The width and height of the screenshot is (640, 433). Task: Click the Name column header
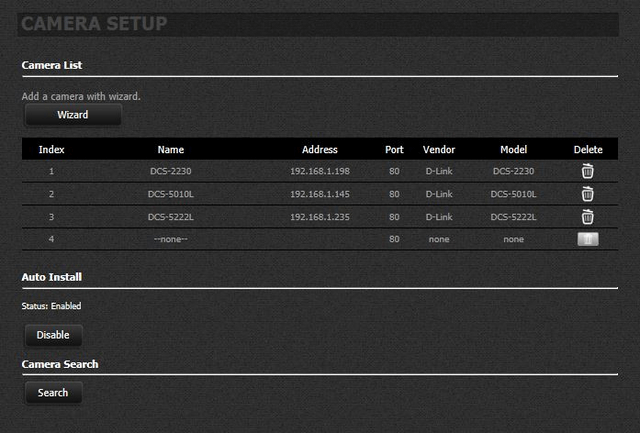pyautogui.click(x=170, y=149)
